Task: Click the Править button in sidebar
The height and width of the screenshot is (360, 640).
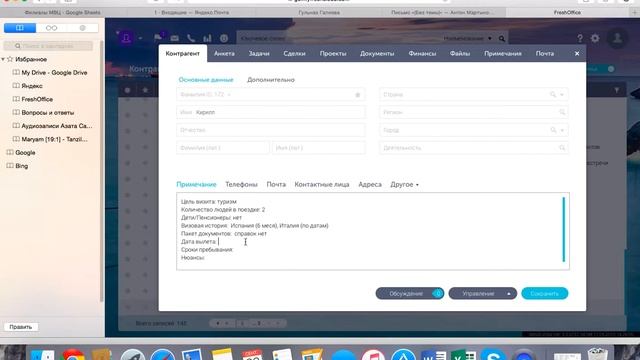Action: [21, 327]
